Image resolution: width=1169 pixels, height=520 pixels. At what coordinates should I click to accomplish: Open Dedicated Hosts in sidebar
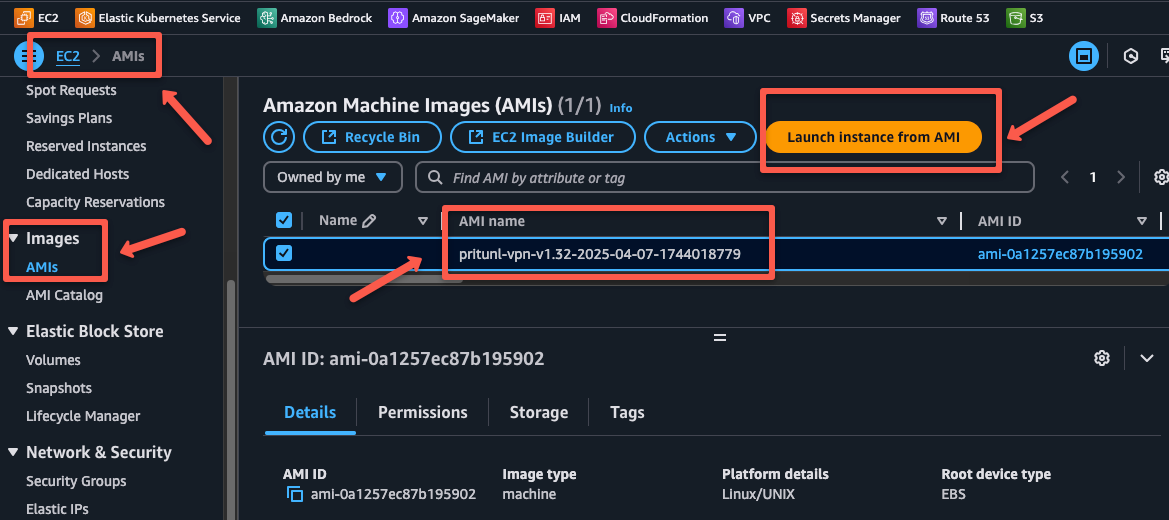78,174
